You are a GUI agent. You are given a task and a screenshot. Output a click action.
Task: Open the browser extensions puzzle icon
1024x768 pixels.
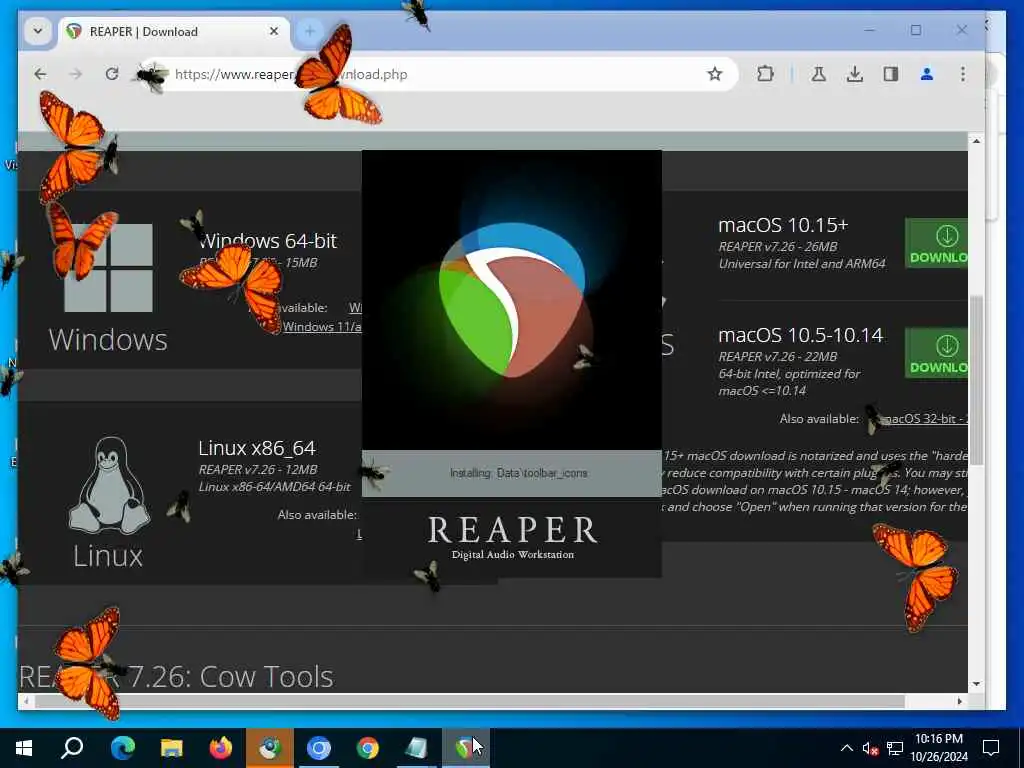765,74
